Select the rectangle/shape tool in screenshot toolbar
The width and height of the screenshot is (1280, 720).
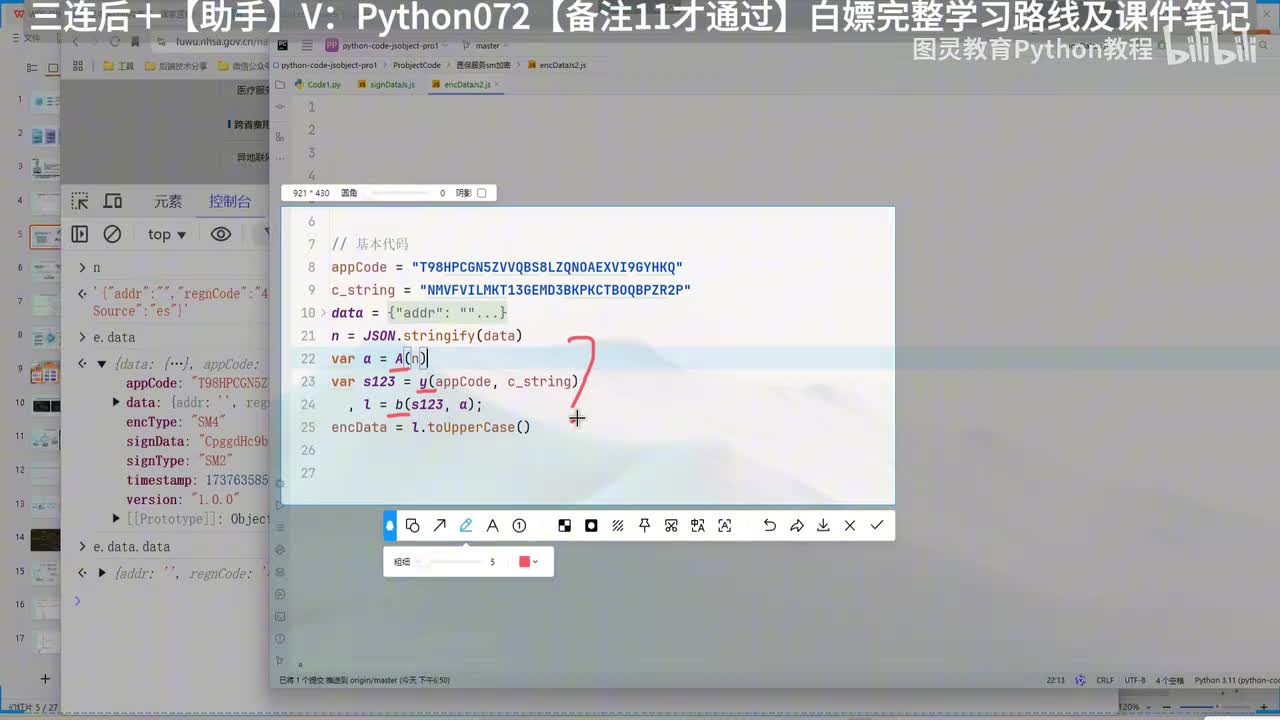pos(412,525)
